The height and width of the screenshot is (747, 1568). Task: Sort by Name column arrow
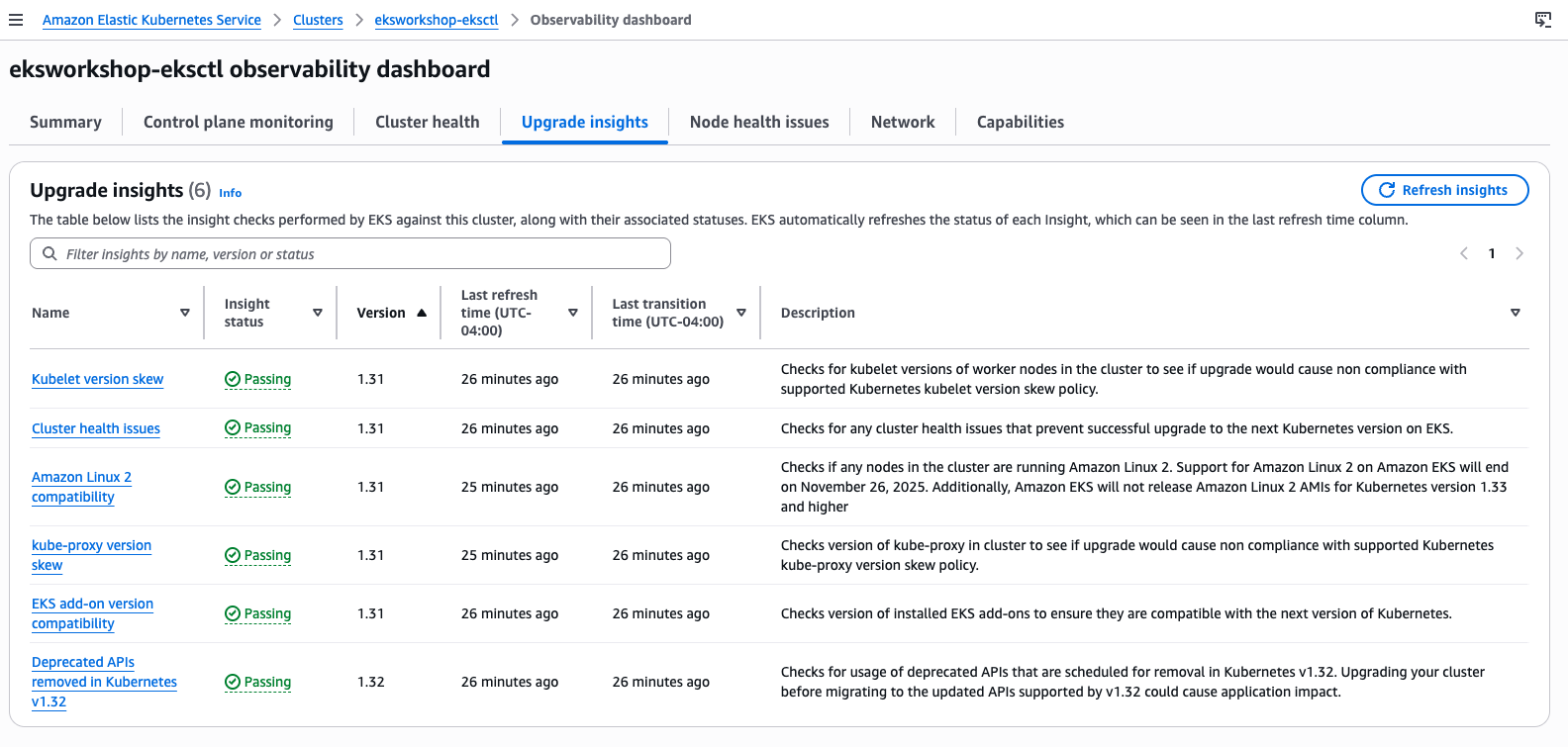point(185,313)
